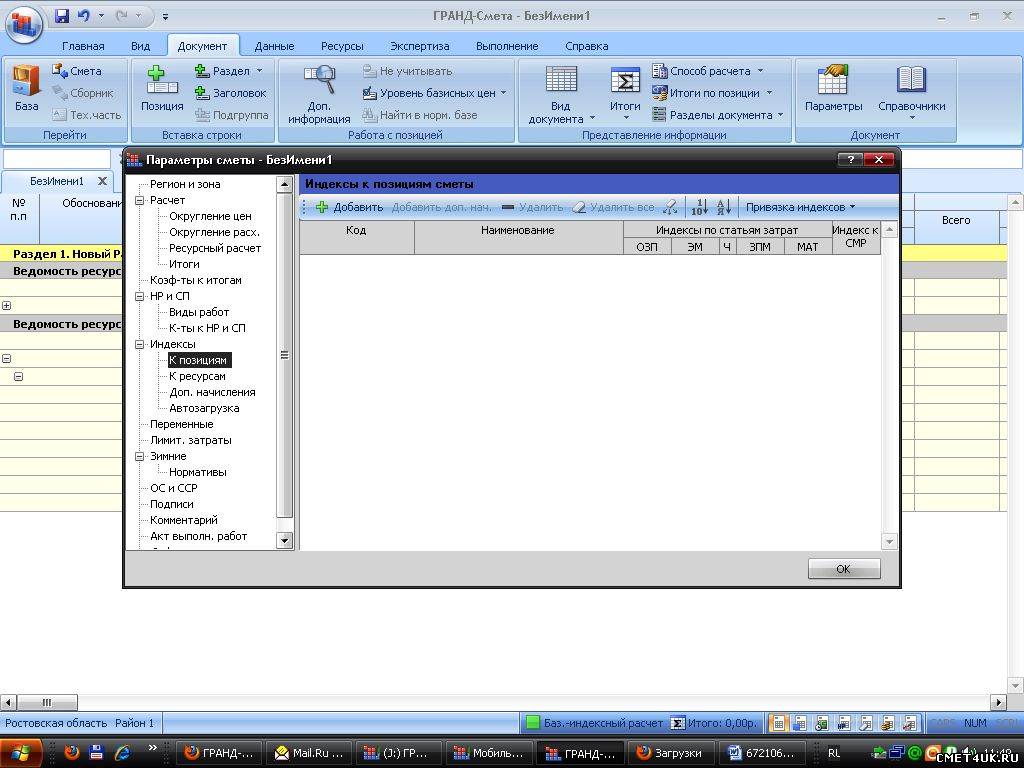Select К ресурсам in the parameters tree

[x=197, y=376]
